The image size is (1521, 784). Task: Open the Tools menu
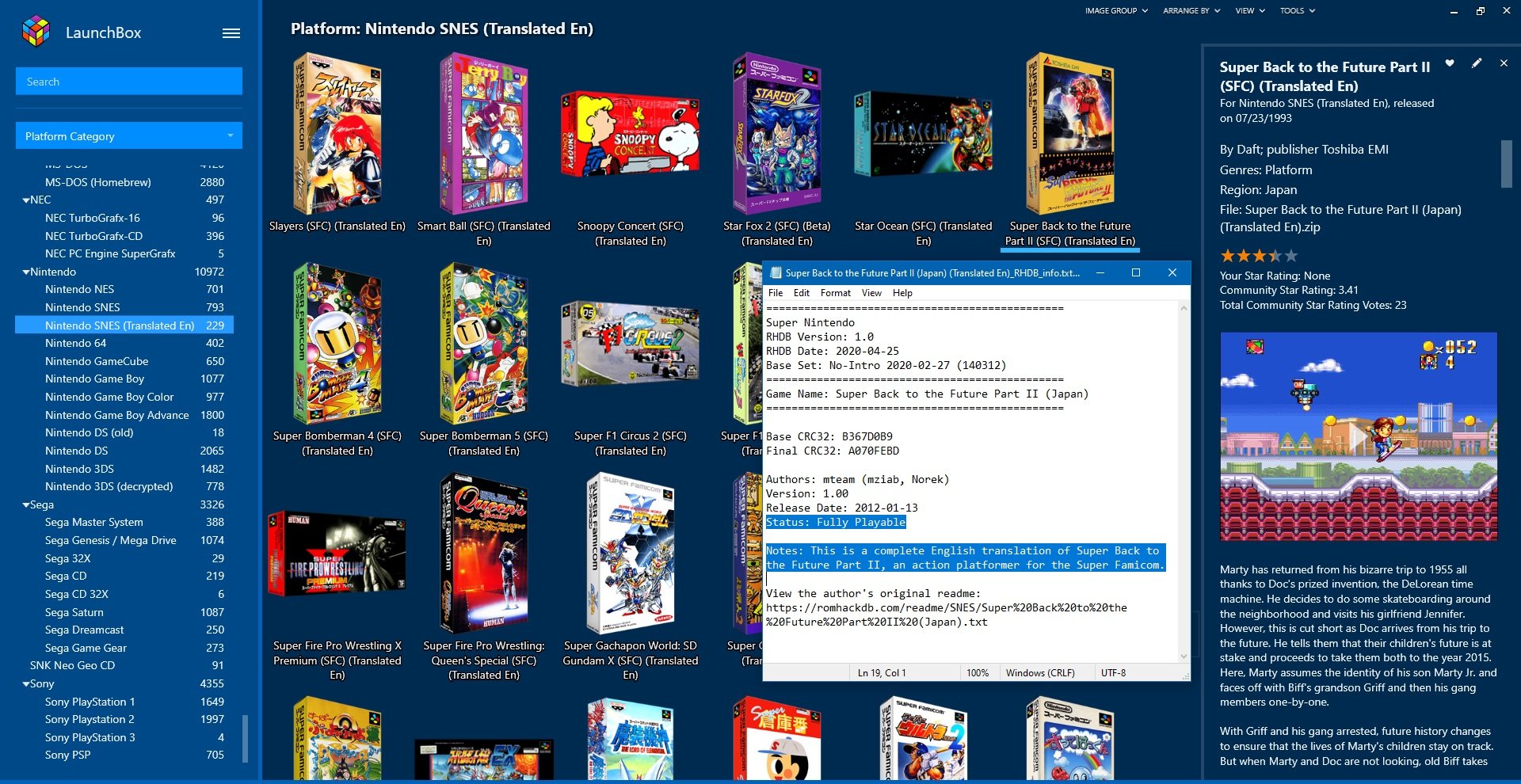click(x=1297, y=11)
